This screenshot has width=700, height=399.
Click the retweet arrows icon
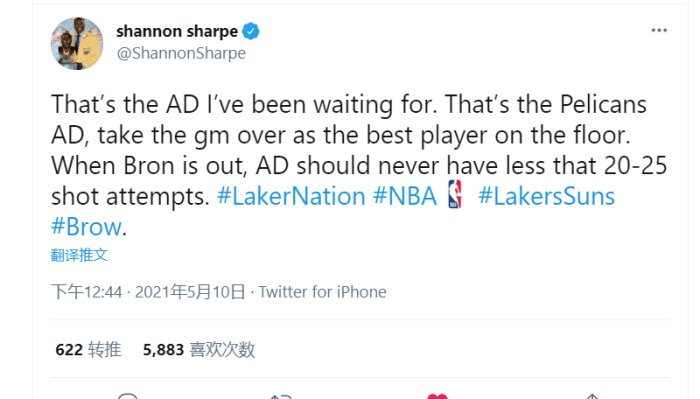coord(281,396)
